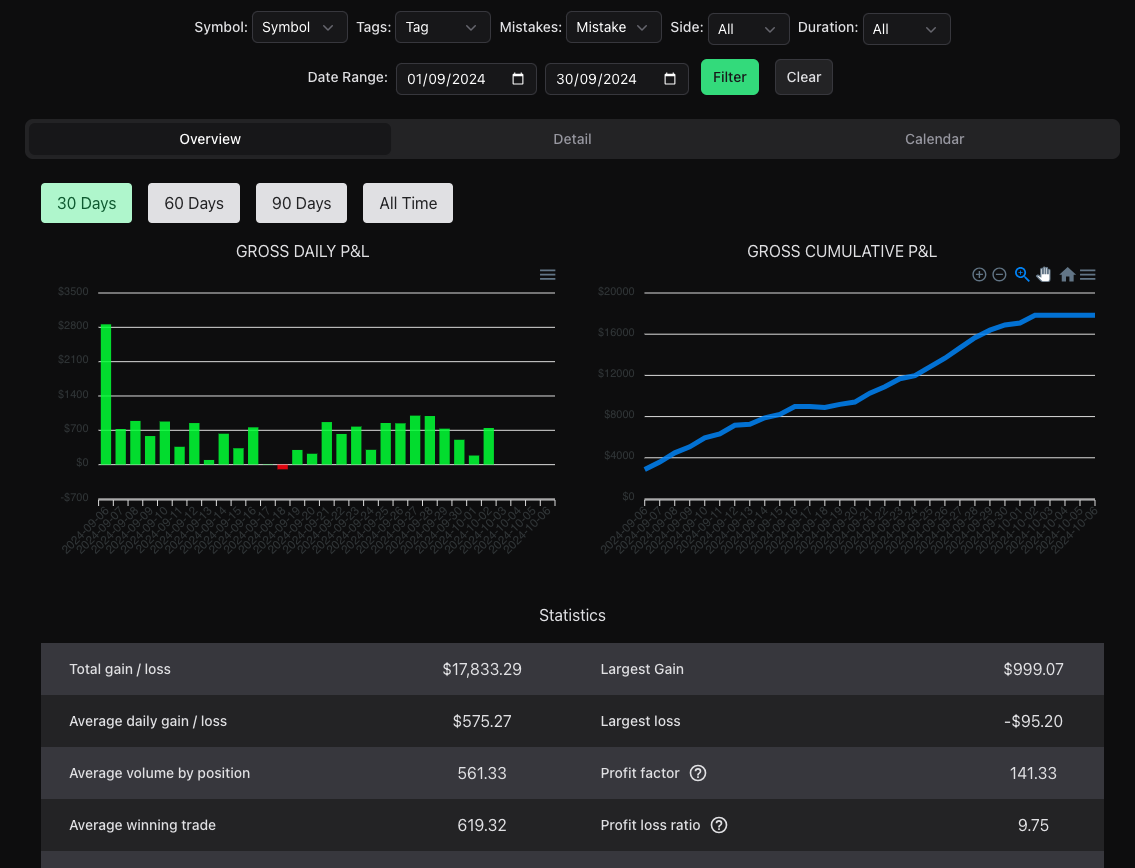Screen dimensions: 1135x868
Task: Select the 30 Days range toggle
Action: [x=86, y=203]
